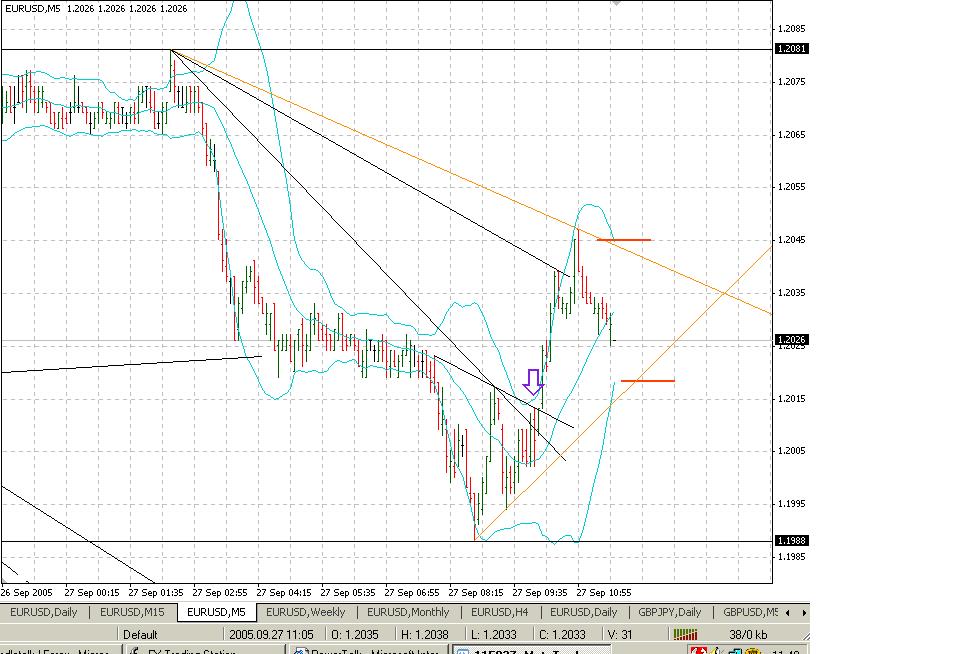Open the EURUSD,Weekly chart tab
Viewport: 961px width, 654px height.
[305, 612]
